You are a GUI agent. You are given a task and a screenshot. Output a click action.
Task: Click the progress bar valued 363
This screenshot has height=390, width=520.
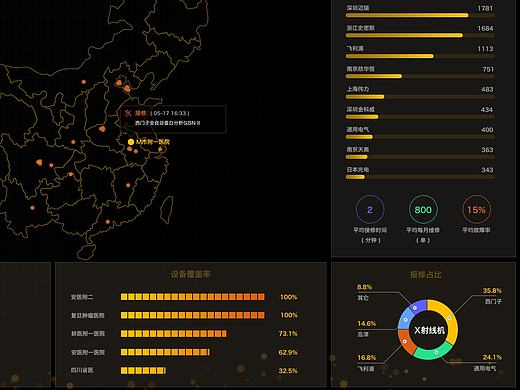420,157
